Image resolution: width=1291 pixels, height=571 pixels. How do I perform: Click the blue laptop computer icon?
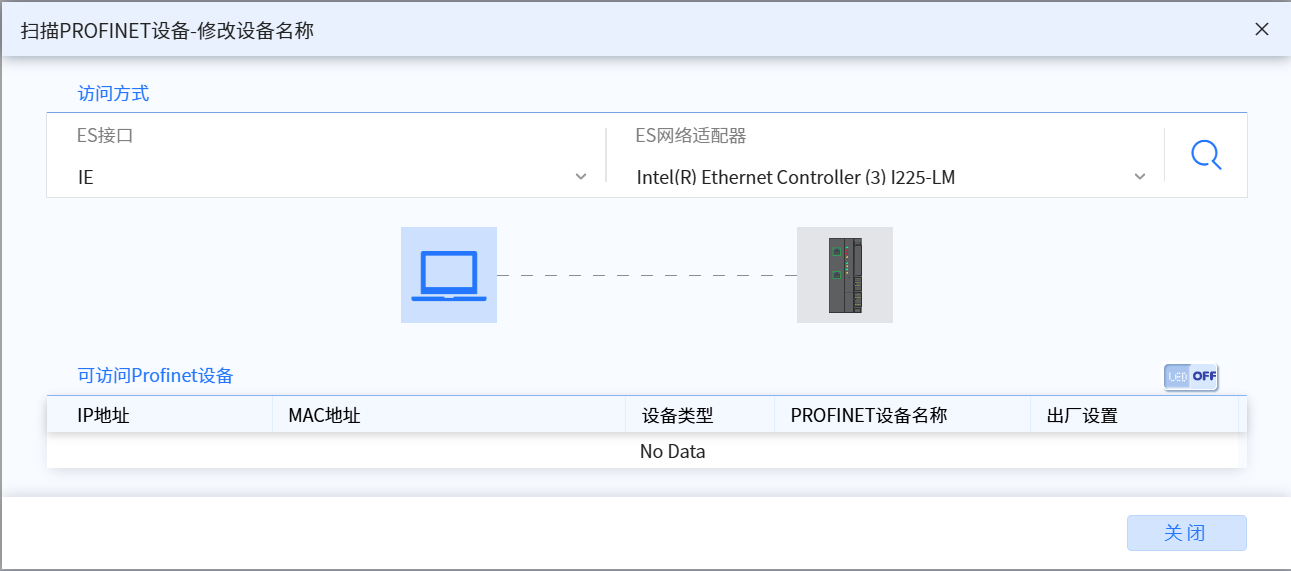pyautogui.click(x=449, y=275)
